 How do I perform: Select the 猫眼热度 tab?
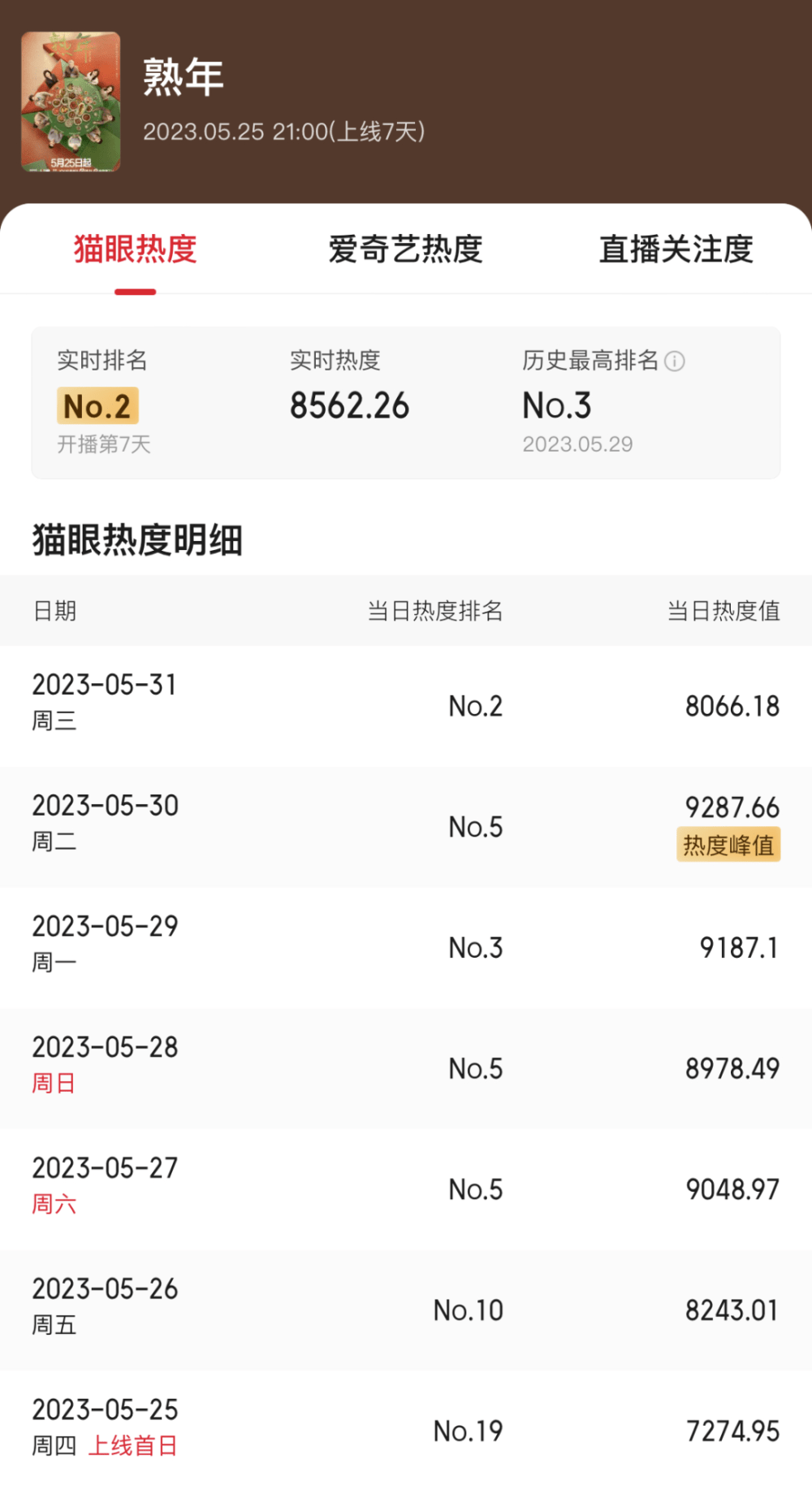pos(136,249)
